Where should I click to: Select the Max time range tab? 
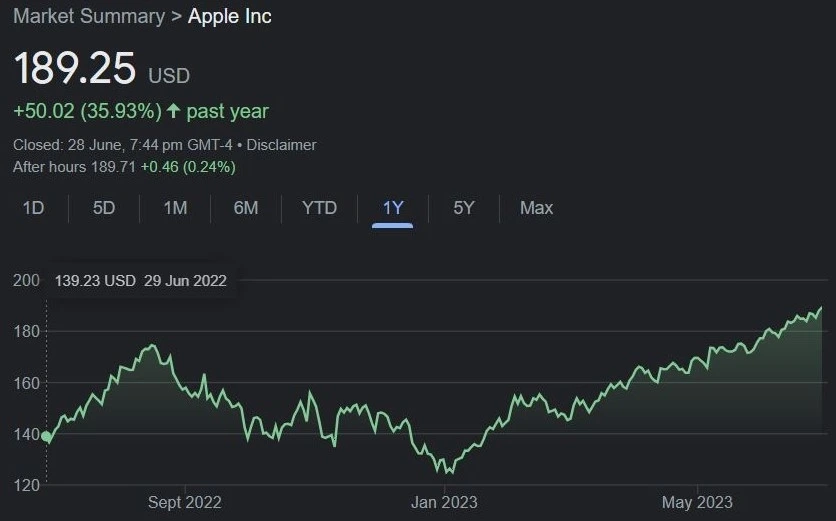pyautogui.click(x=536, y=208)
